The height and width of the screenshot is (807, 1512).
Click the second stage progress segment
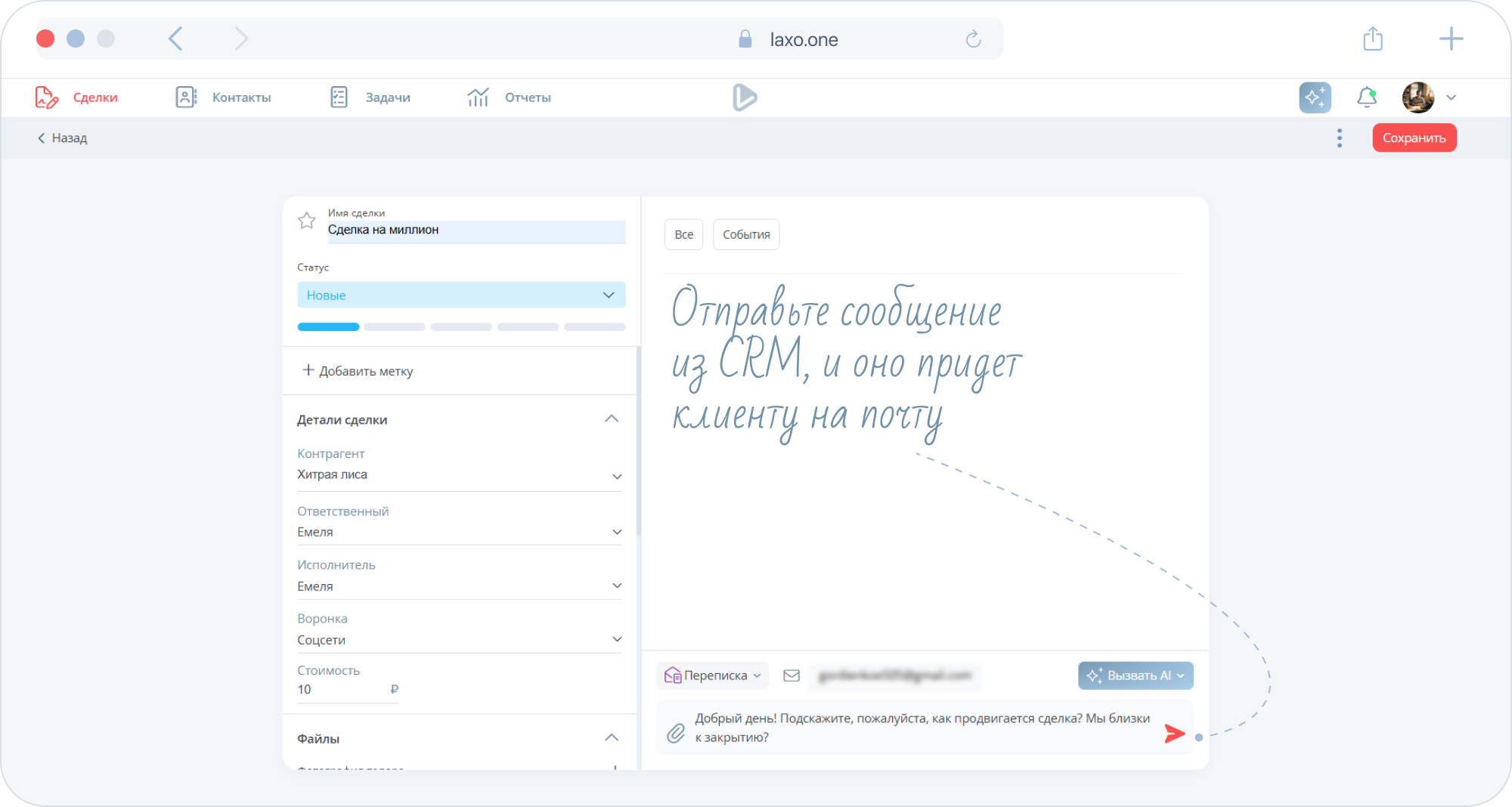click(395, 327)
